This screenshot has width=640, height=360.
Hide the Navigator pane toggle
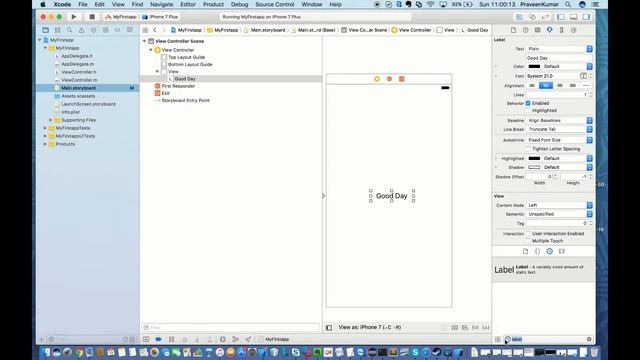pos(561,17)
